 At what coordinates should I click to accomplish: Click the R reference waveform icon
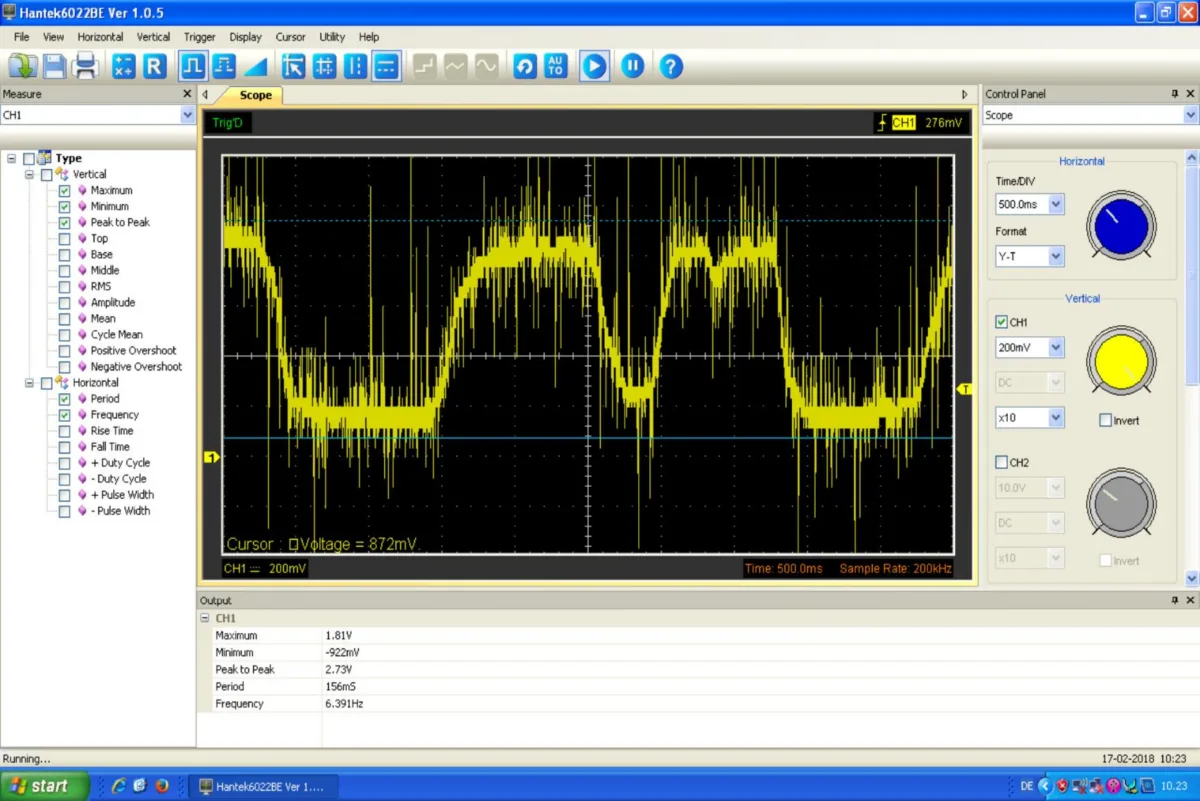154,66
